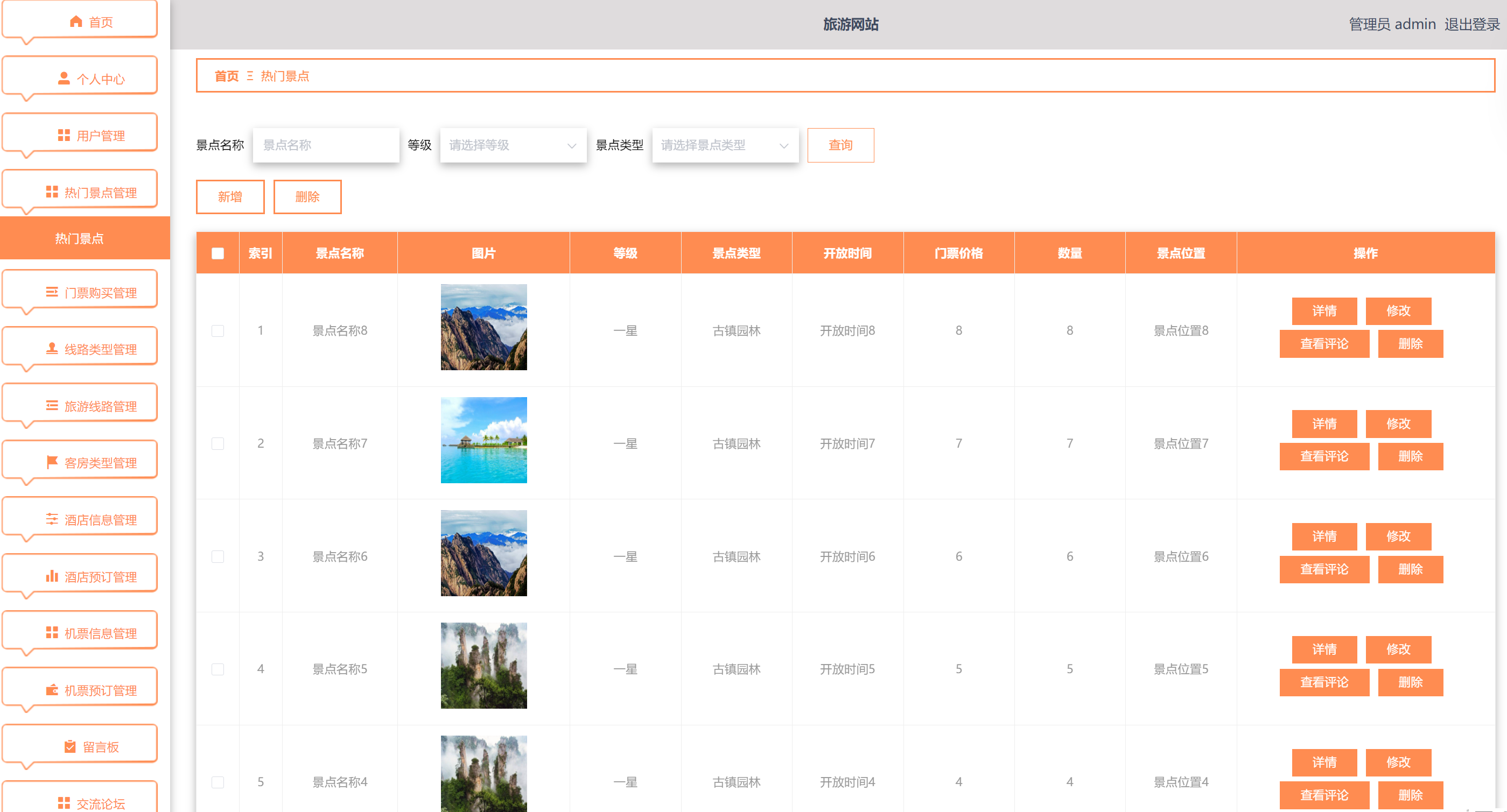Click the bar chart icon beside 酒店预订管理

[52, 576]
